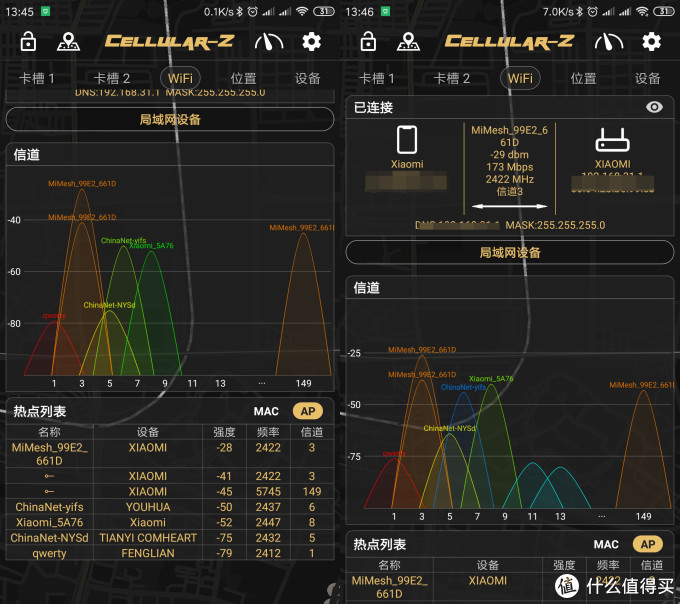The image size is (680, 604).
Task: Switch the right screen's hotspot list to MAC
Action: [606, 545]
